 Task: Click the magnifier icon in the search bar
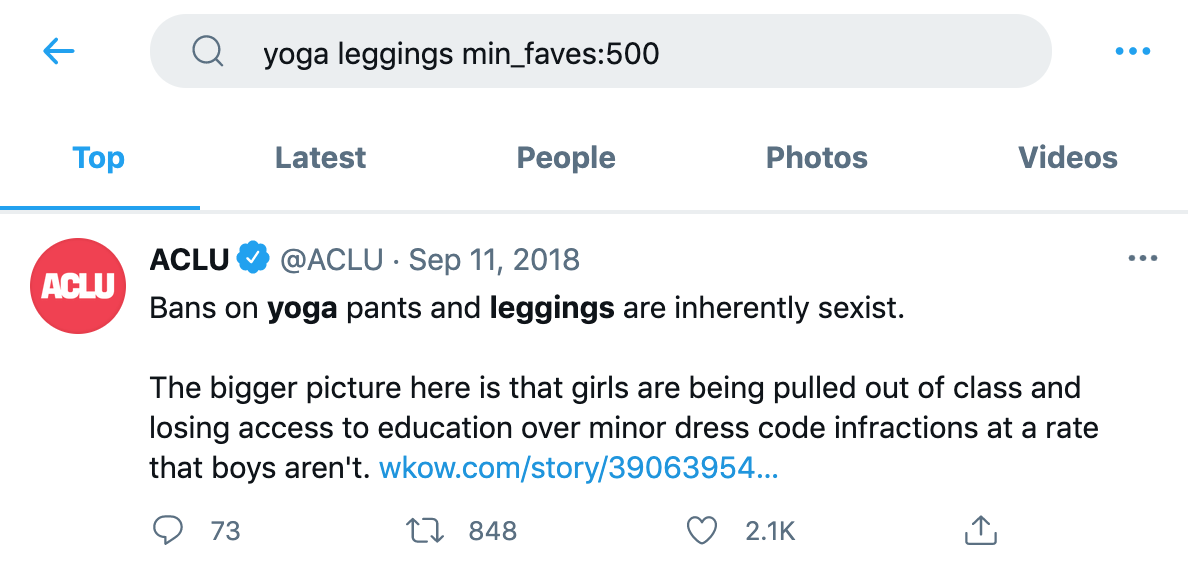click(207, 51)
